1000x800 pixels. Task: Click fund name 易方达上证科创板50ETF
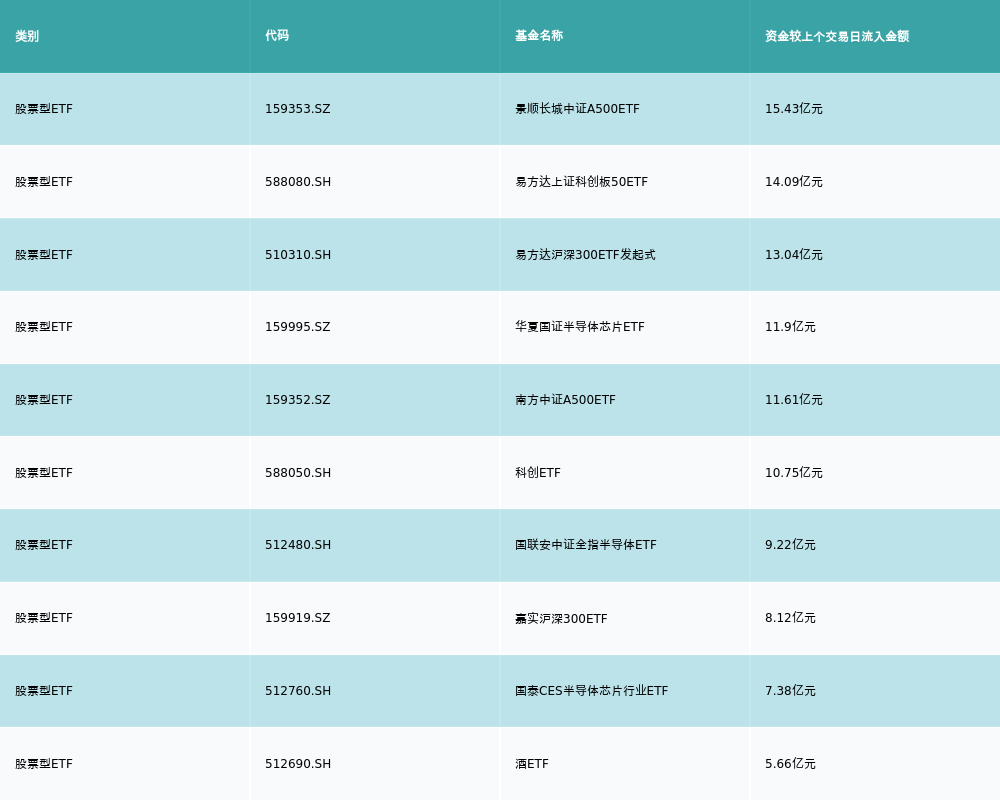[582, 182]
